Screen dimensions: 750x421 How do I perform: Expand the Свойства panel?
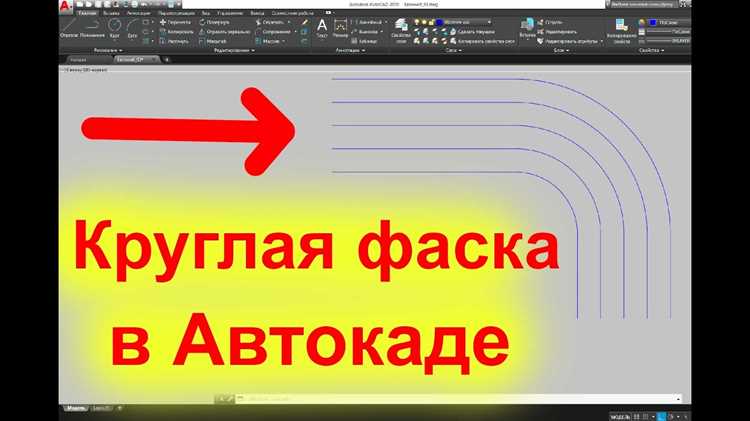(651, 50)
